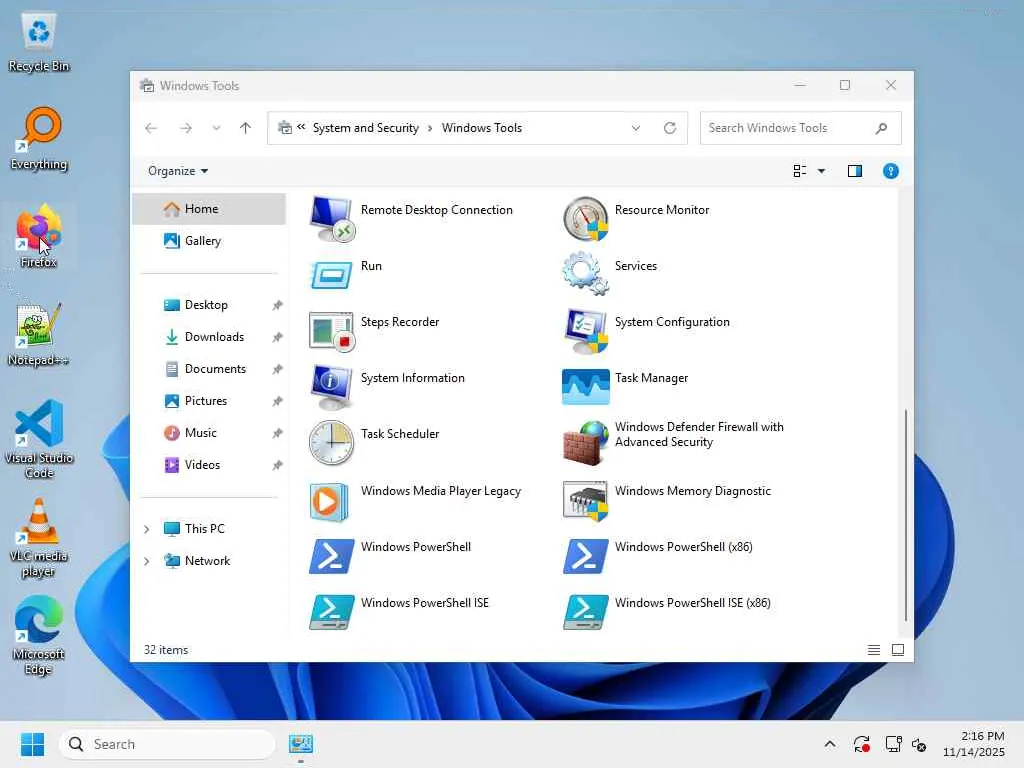Viewport: 1024px width, 768px height.
Task: Select the Windows PowerShell ISE icon
Action: click(x=331, y=612)
